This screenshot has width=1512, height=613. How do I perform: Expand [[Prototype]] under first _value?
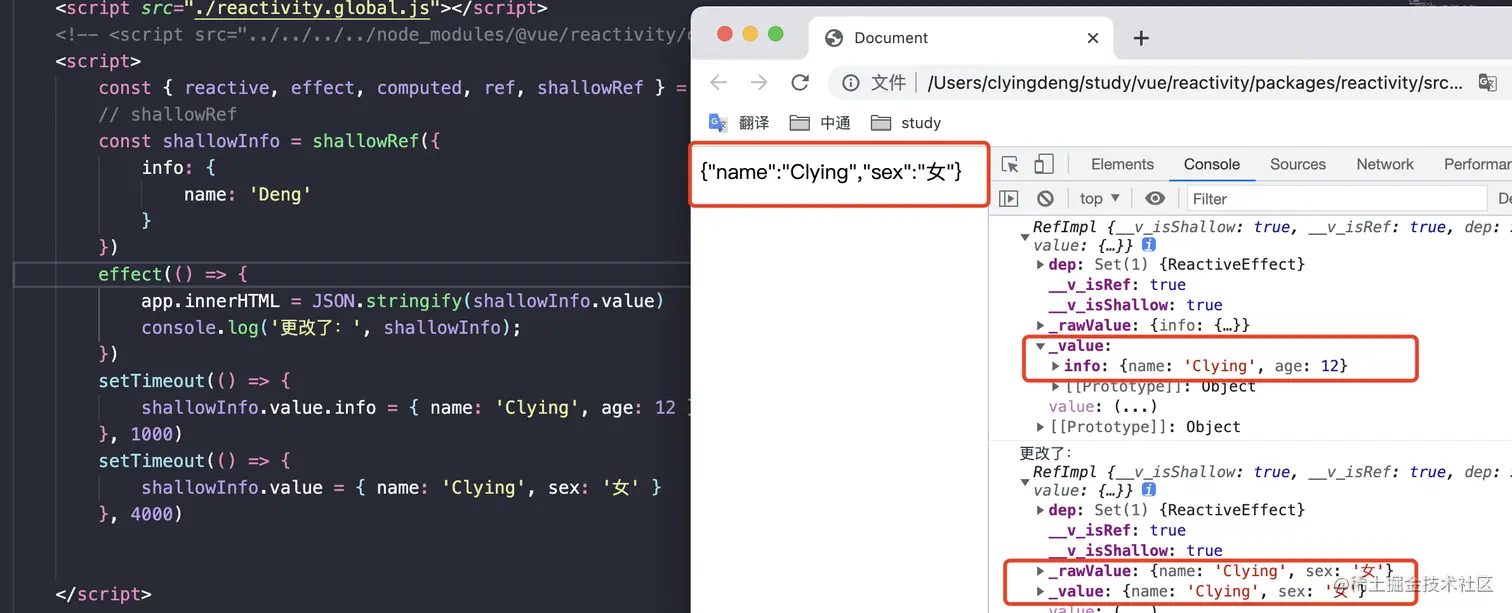(x=1057, y=386)
